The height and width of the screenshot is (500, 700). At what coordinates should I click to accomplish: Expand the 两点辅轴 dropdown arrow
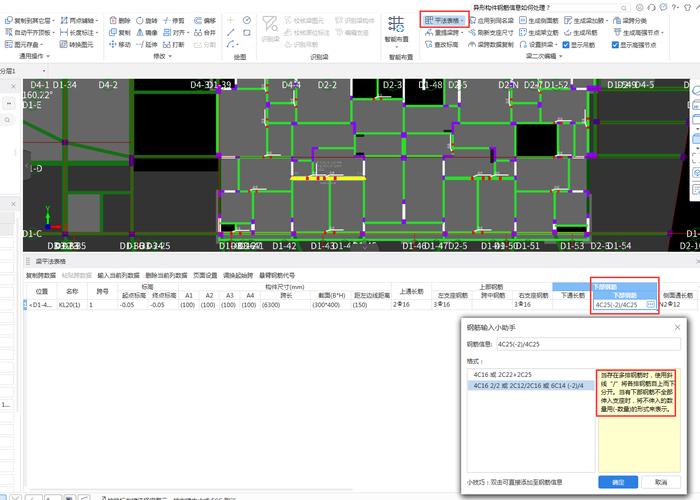pos(96,20)
